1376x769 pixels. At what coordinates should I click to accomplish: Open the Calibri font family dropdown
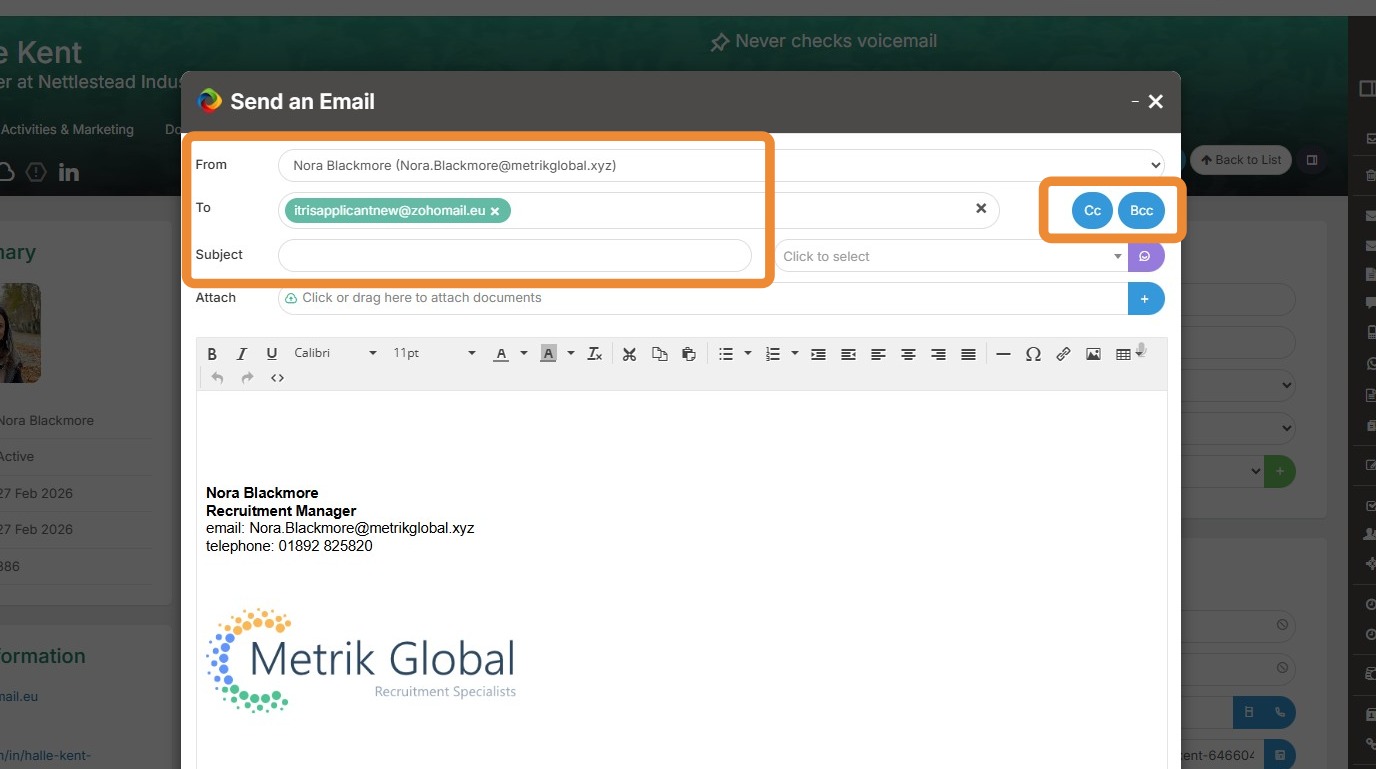(335, 353)
